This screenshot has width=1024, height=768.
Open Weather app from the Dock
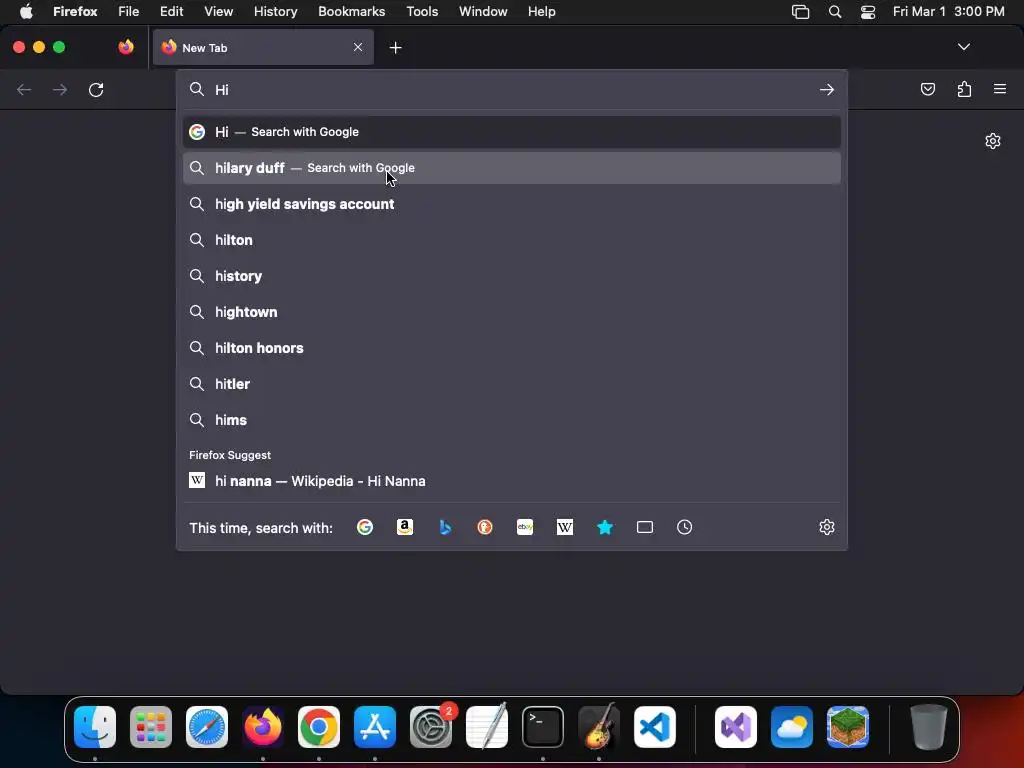792,726
